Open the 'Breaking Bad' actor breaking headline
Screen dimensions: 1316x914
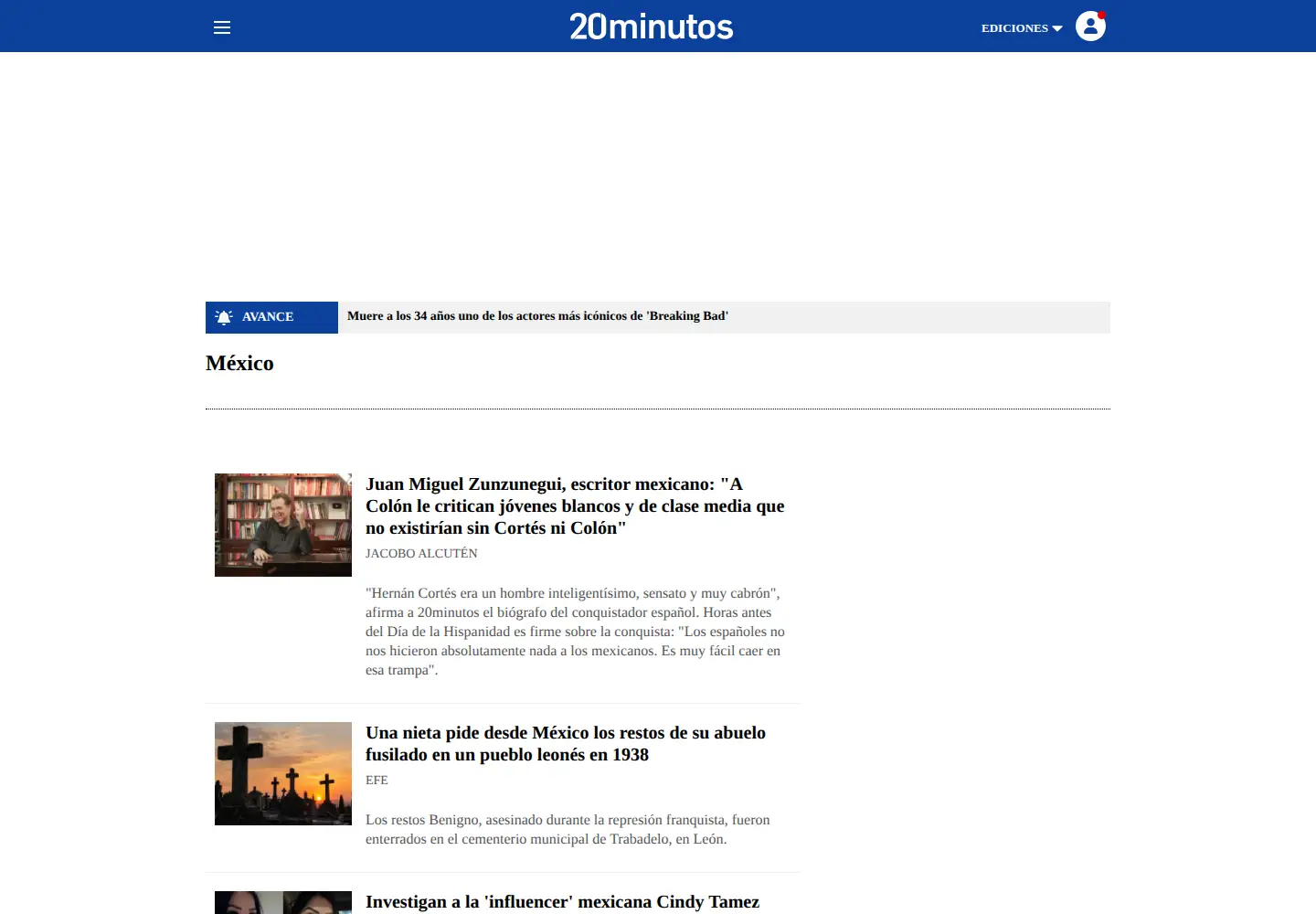(537, 316)
